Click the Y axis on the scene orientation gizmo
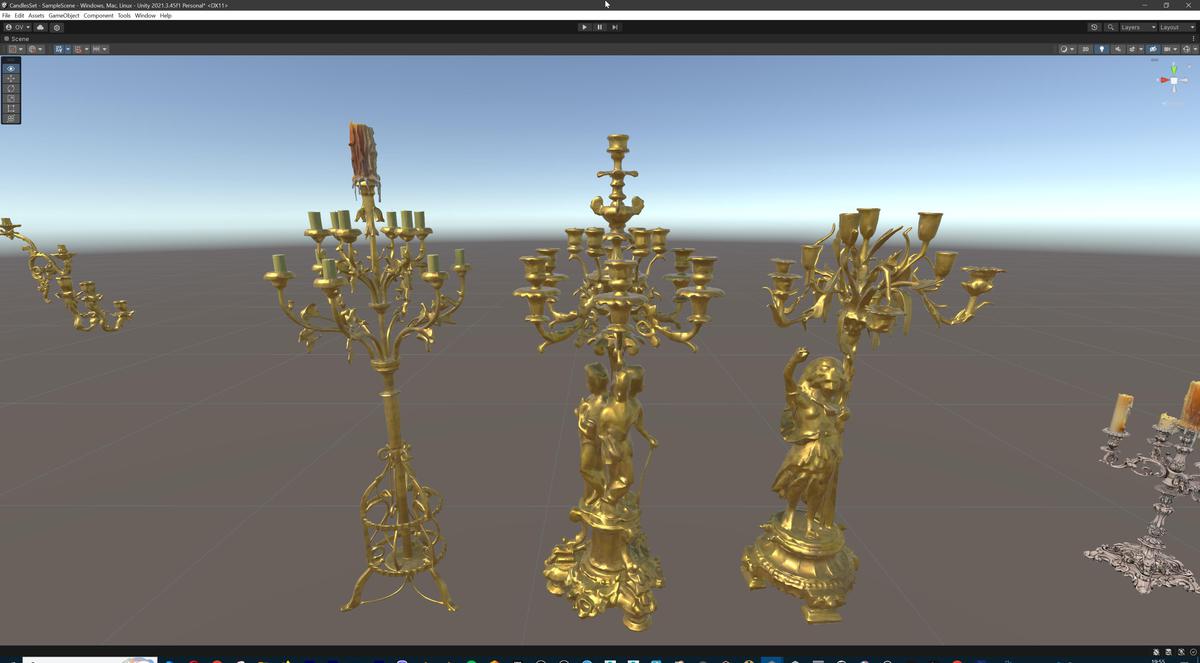 [1174, 70]
